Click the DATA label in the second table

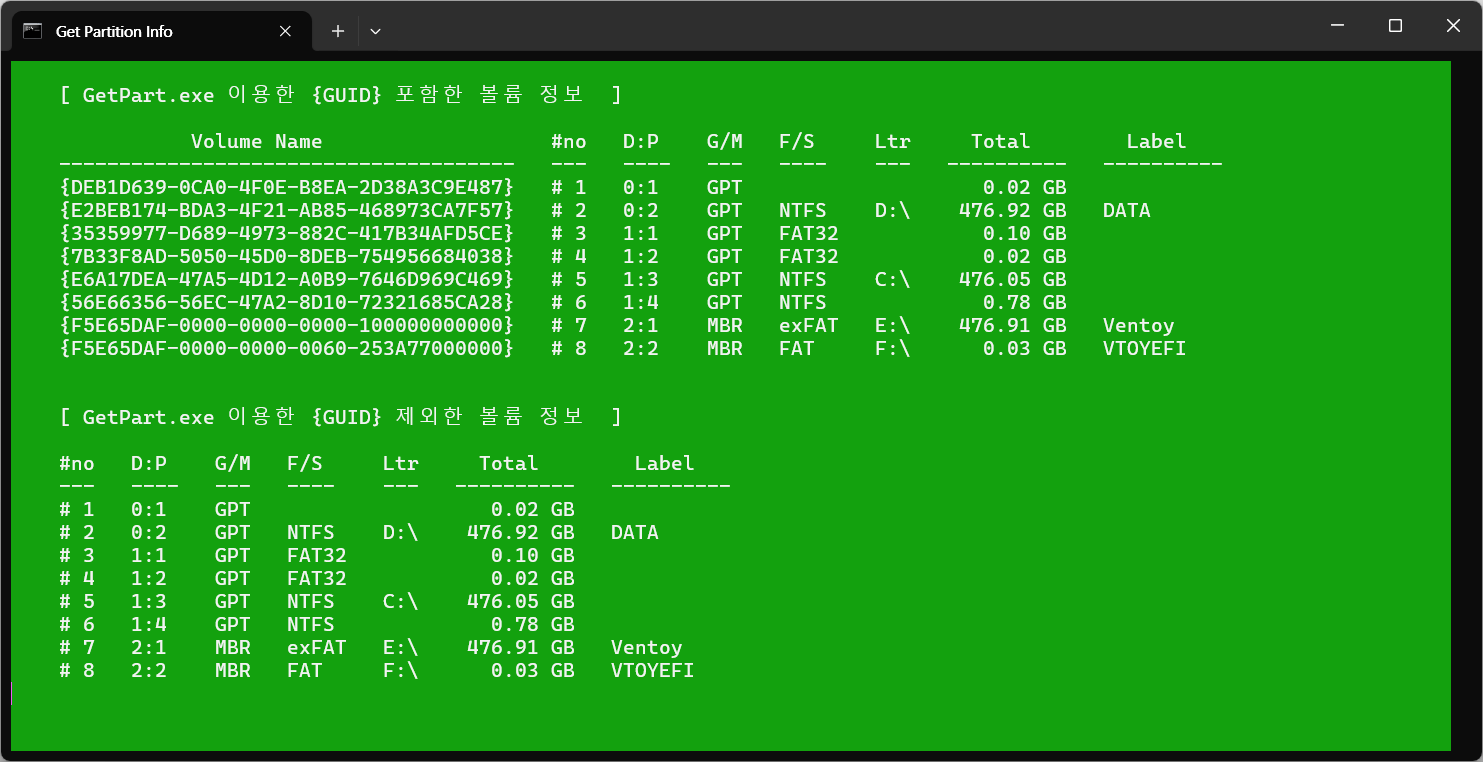(x=635, y=532)
